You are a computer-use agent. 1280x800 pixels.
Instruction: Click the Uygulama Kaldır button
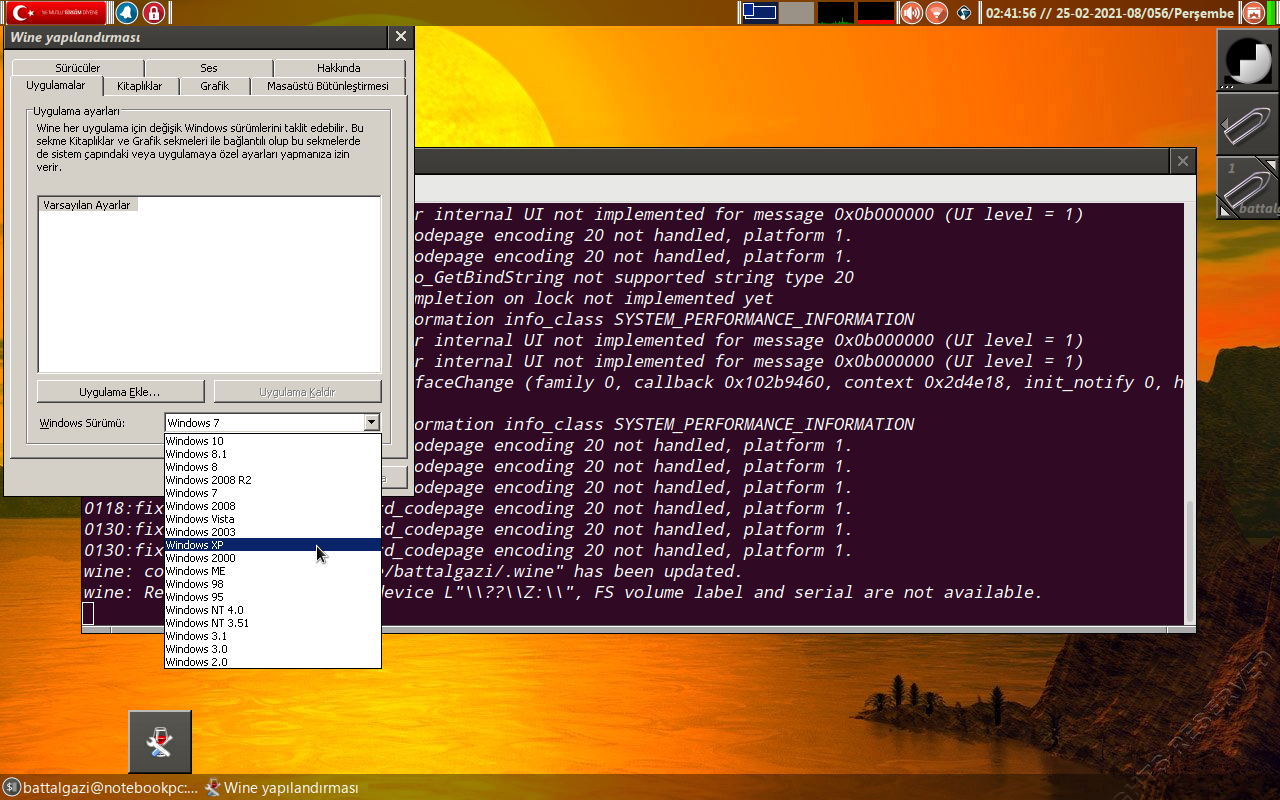click(297, 392)
